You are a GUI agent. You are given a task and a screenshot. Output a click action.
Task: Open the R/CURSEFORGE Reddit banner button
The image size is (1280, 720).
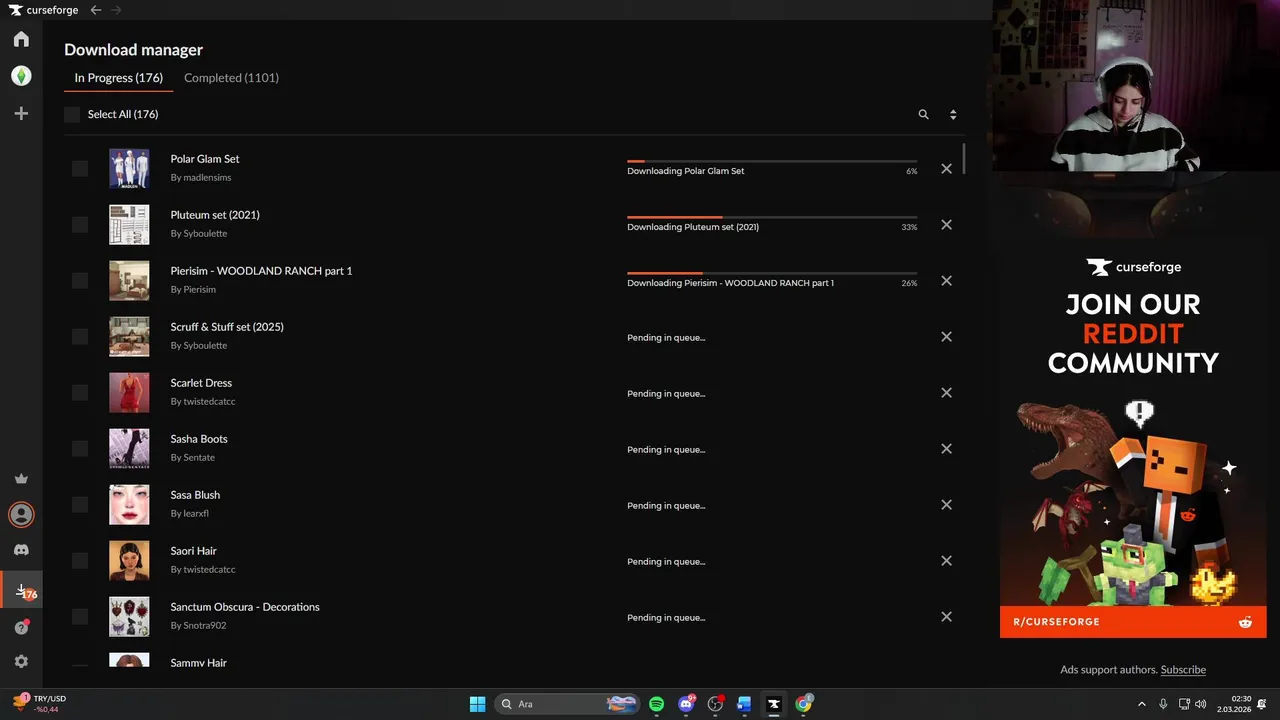point(1133,622)
